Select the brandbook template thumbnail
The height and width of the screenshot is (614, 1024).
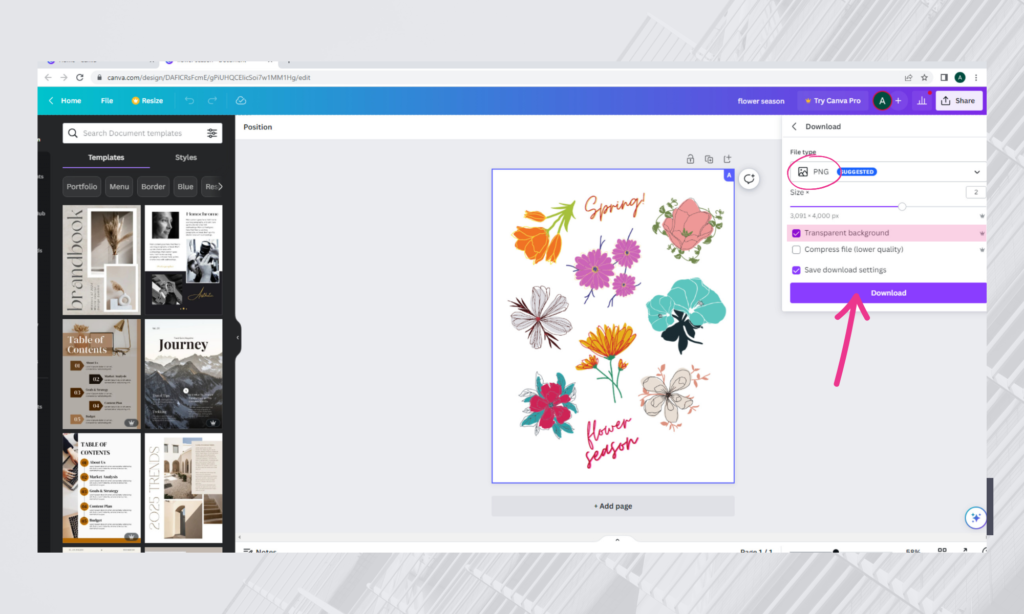(x=101, y=260)
